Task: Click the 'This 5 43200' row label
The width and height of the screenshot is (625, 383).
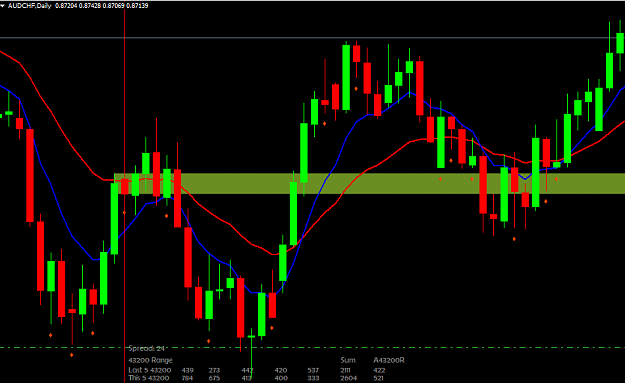Action: pos(149,378)
